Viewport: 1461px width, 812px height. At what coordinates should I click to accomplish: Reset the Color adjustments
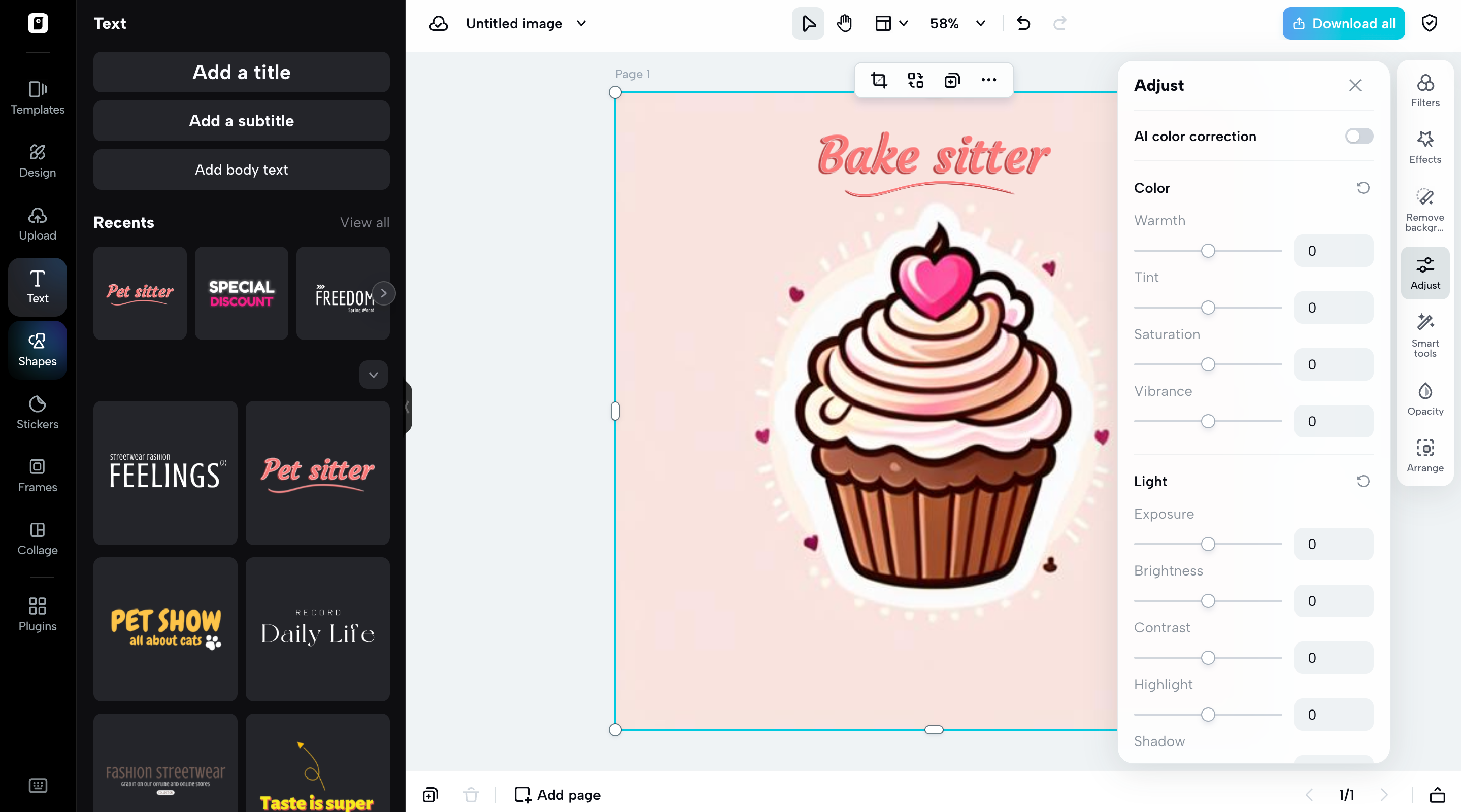[1363, 188]
